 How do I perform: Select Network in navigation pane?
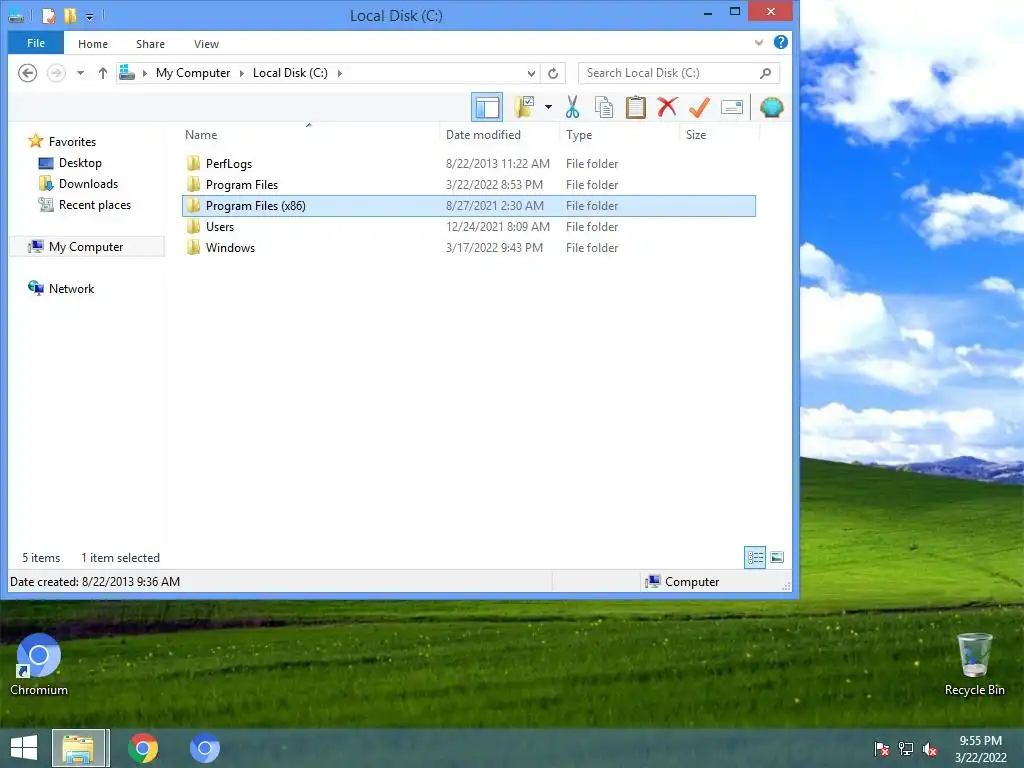point(71,289)
